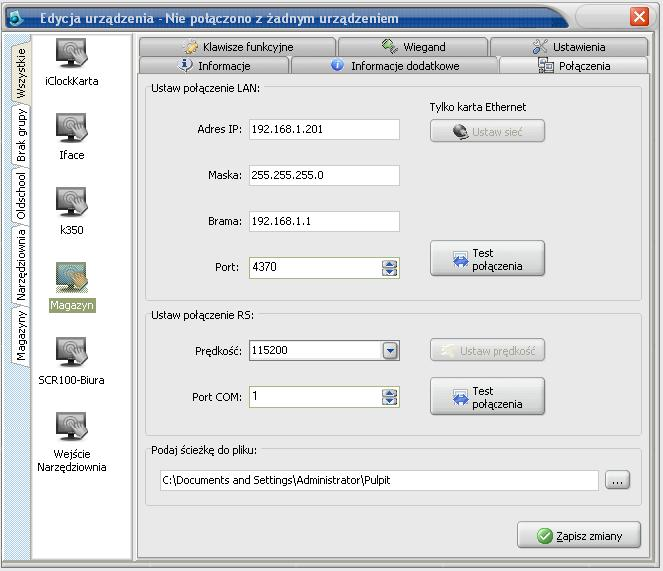Switch to the Wiegand tab
The height and width of the screenshot is (571, 663).
pos(413,47)
